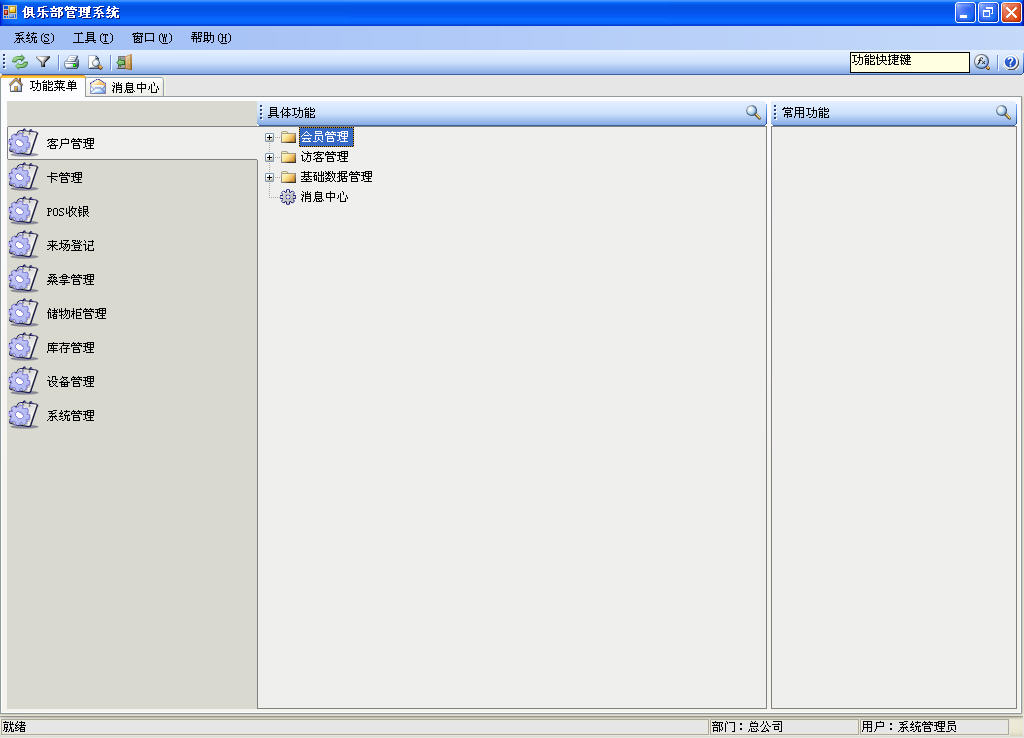Select 卡管理 in the left sidebar
Viewport: 1024px width, 738px height.
[64, 178]
